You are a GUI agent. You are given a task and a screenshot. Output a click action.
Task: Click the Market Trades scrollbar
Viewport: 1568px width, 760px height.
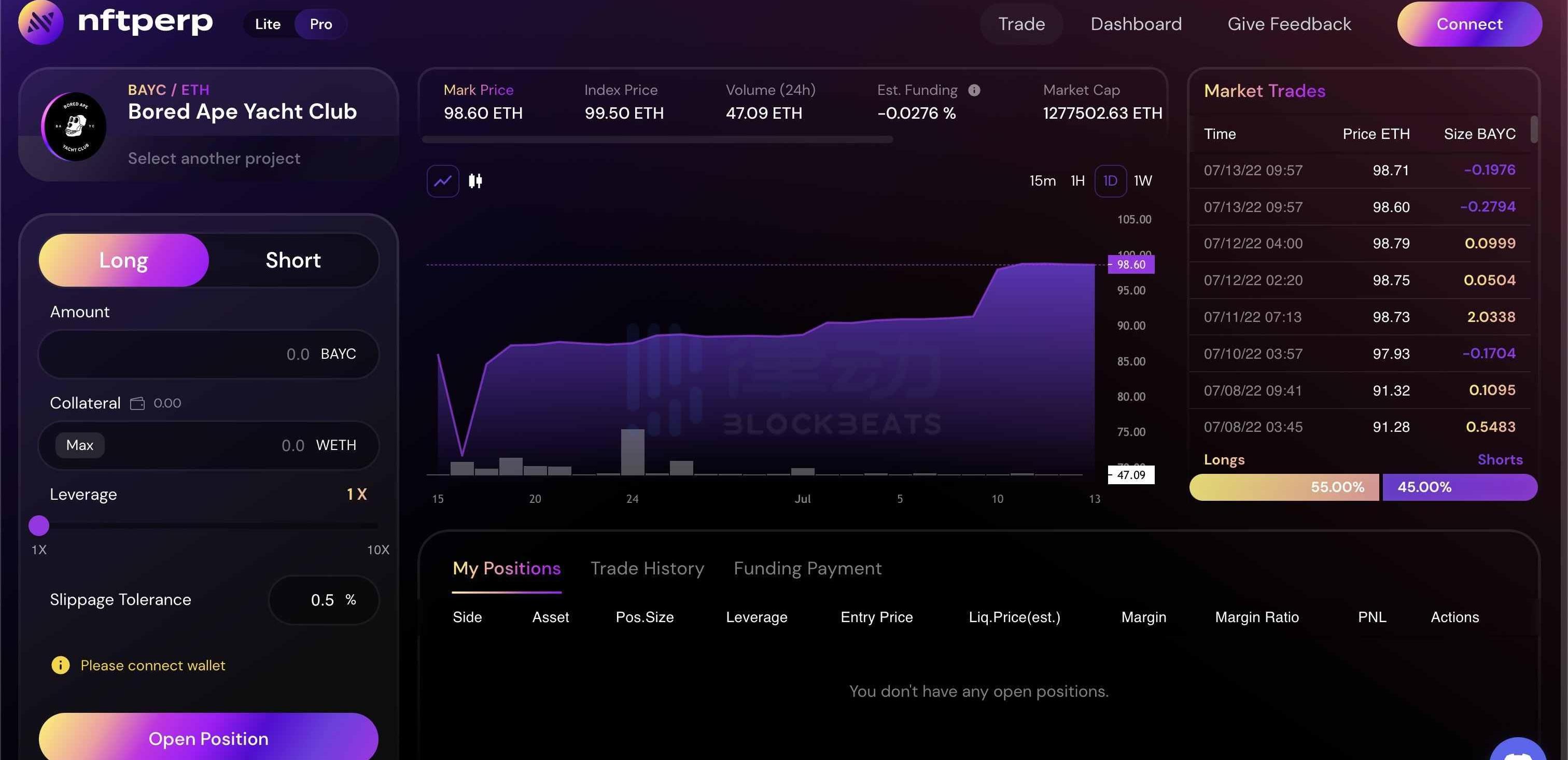[1534, 129]
